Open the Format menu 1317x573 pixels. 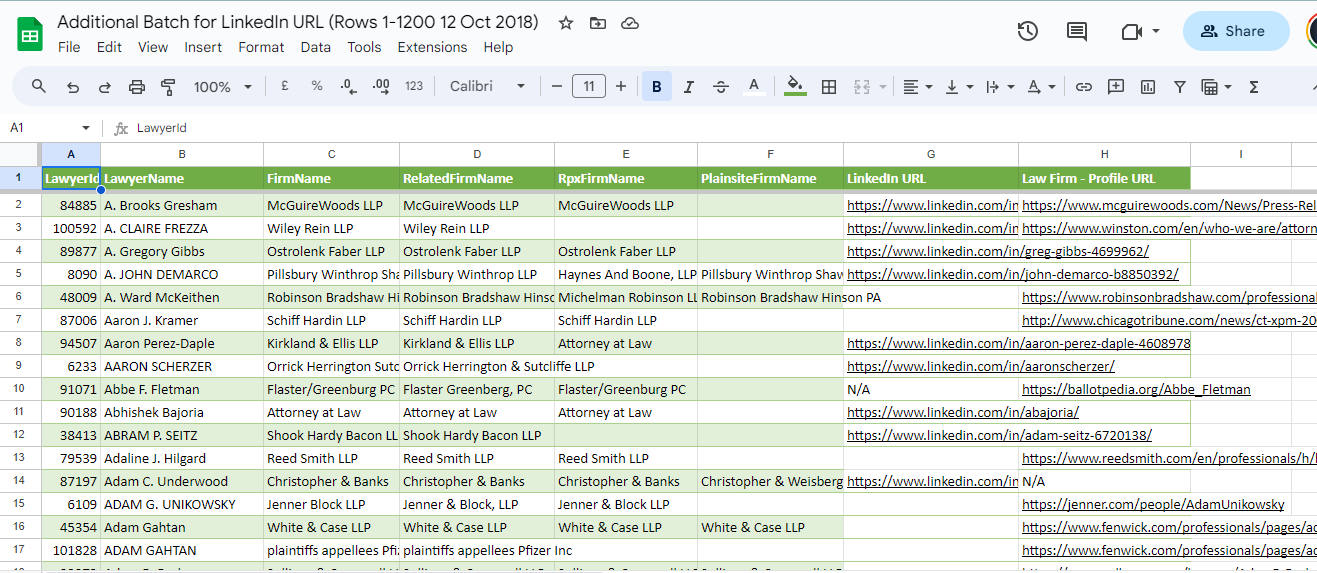tap(261, 47)
